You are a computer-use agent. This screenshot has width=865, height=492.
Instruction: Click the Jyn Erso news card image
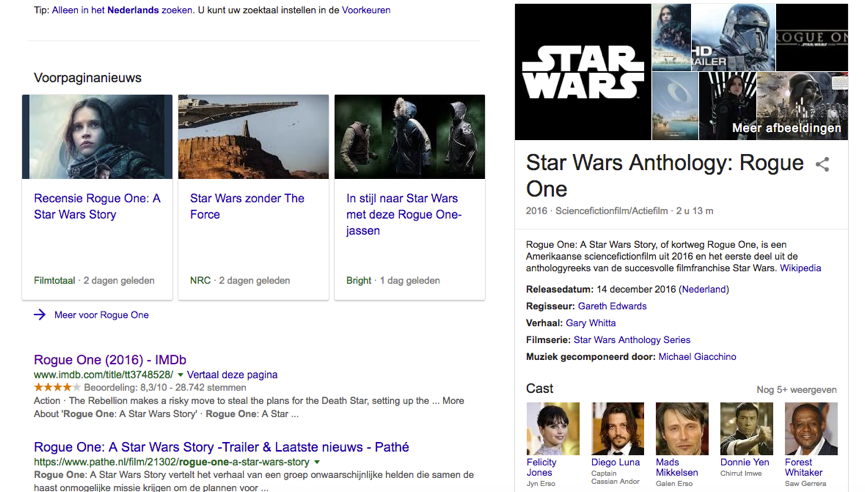tap(97, 137)
